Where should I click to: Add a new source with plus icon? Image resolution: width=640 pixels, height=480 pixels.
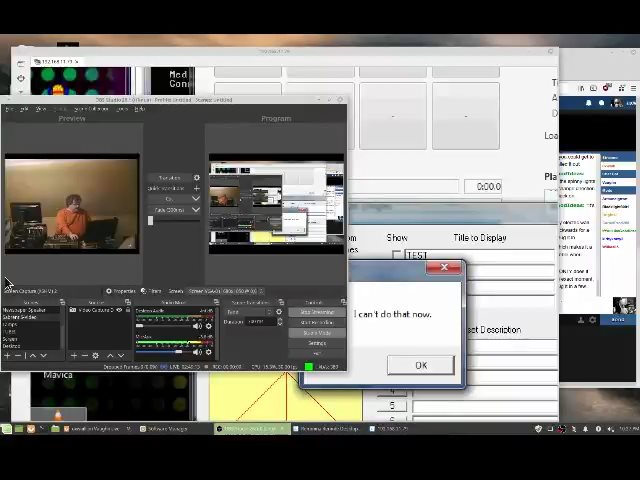(73, 356)
